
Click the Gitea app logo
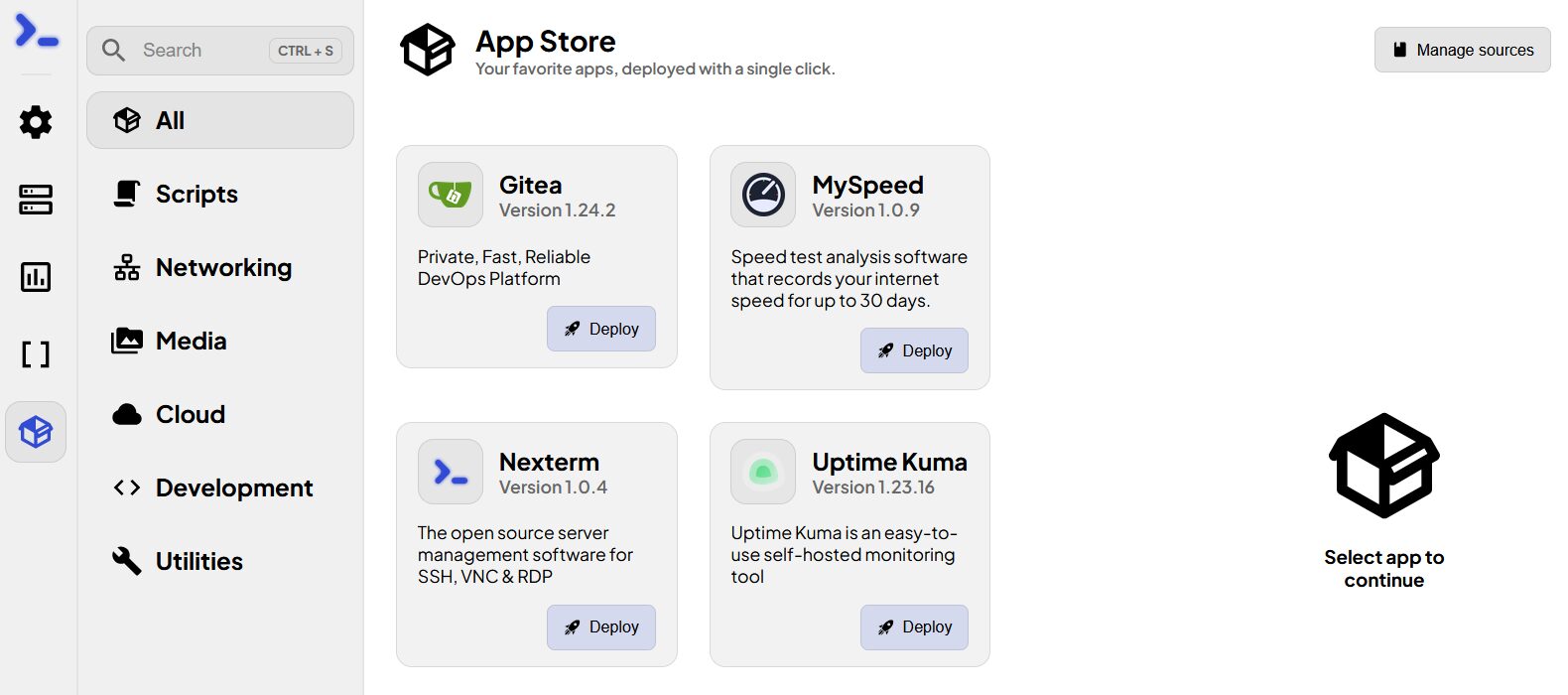451,195
